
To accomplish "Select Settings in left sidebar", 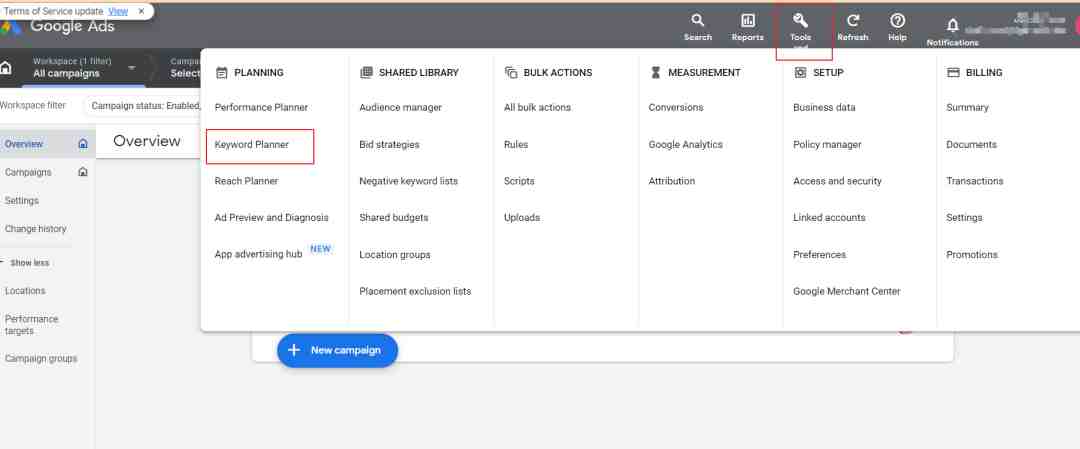I will [x=21, y=200].
